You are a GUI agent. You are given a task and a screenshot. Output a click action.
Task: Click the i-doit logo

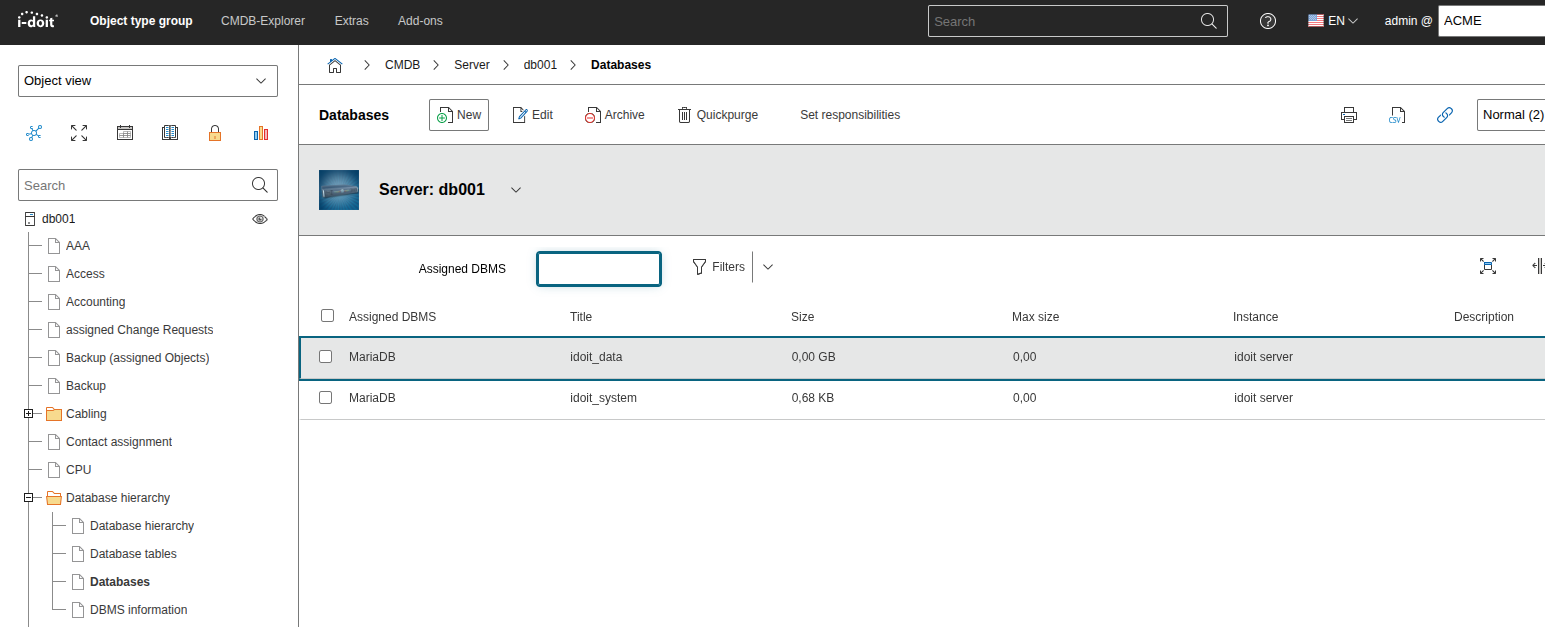coord(37,20)
